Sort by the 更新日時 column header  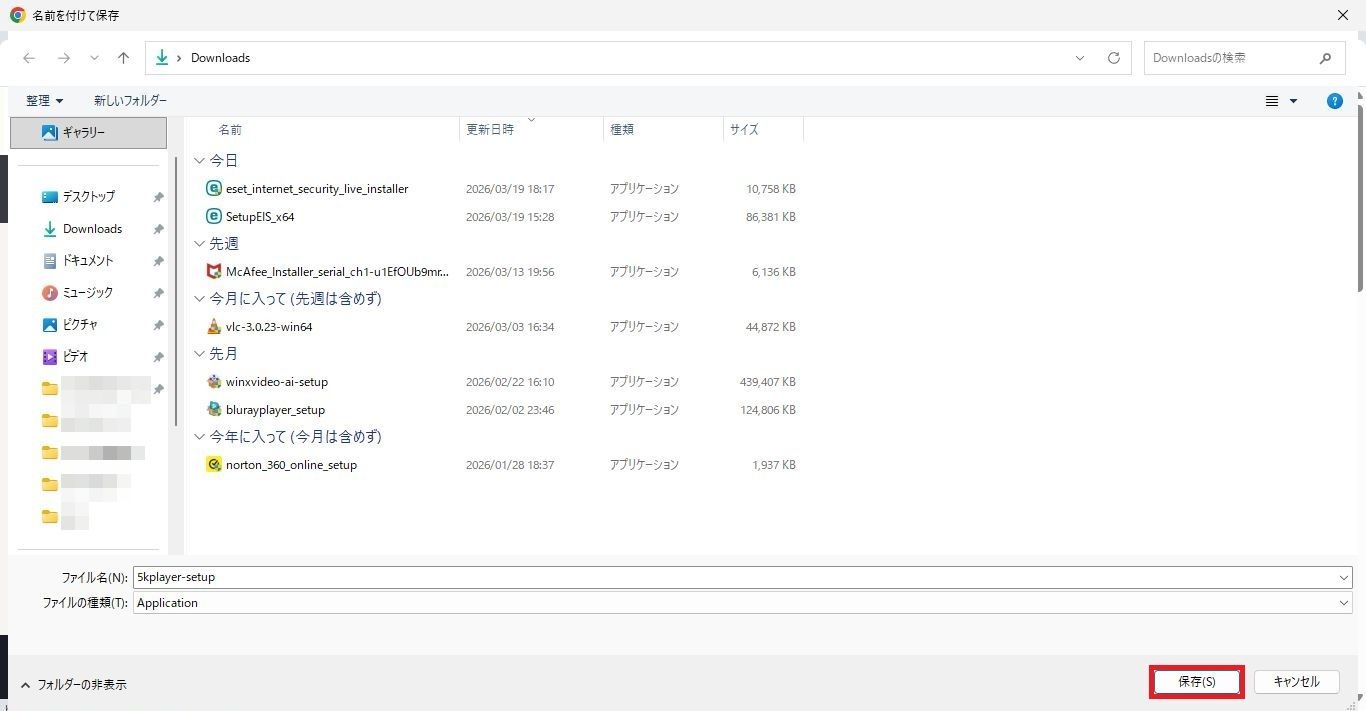coord(490,130)
